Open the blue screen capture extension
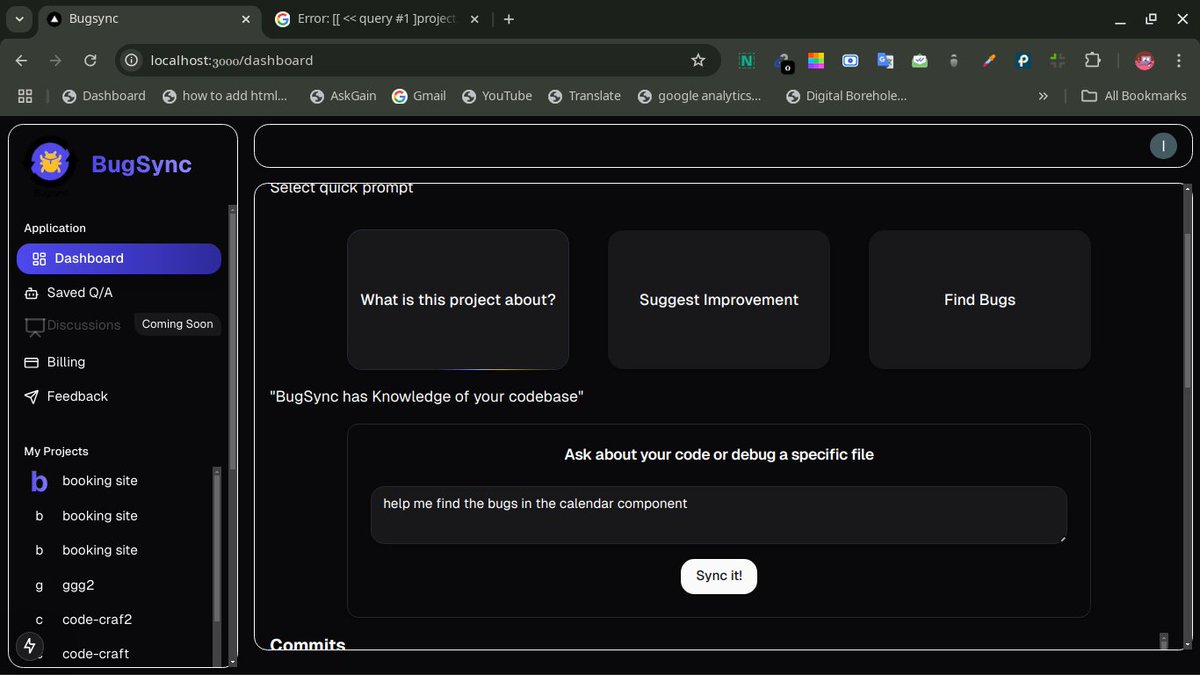 coord(850,60)
